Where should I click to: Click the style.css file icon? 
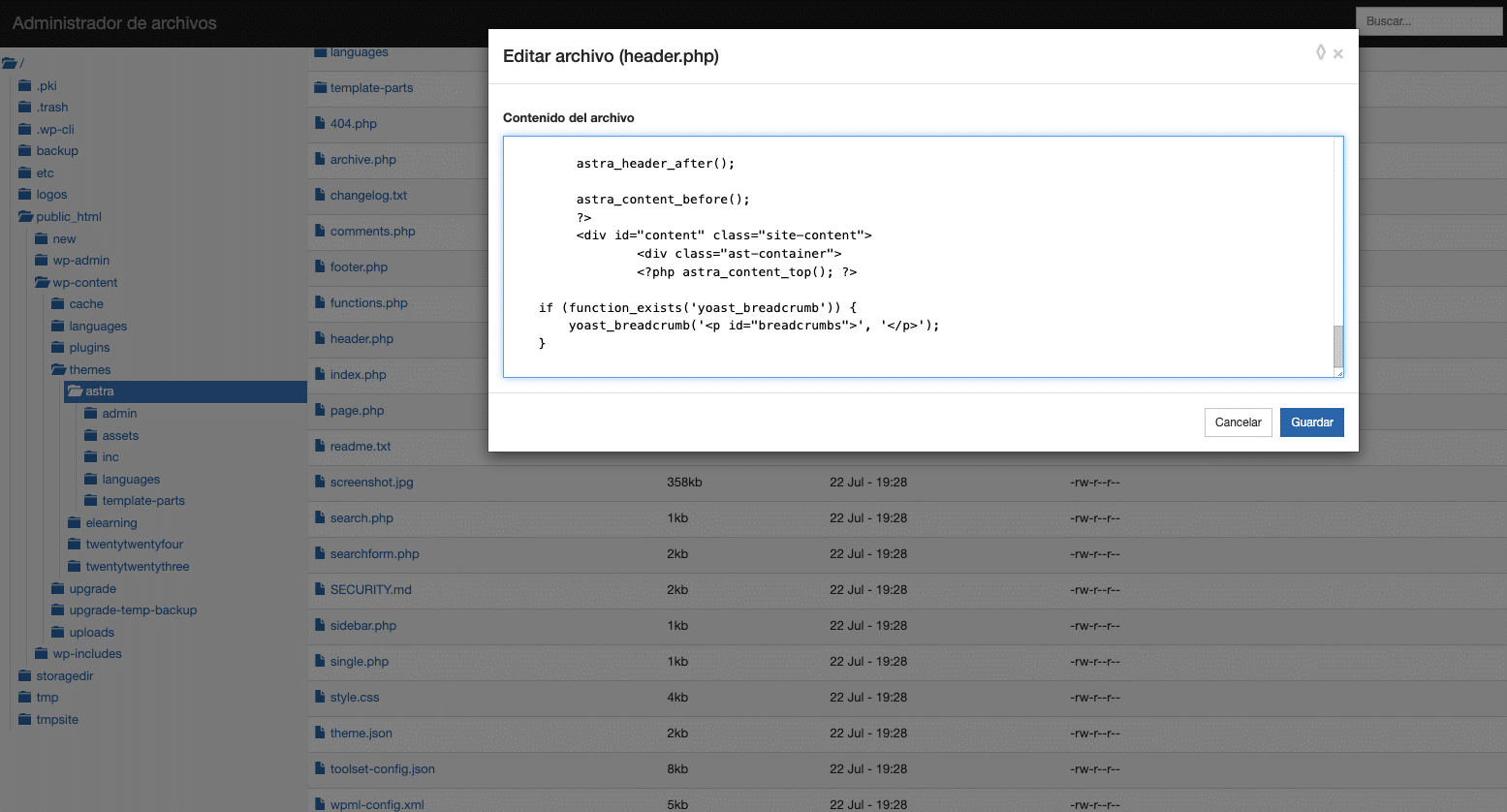click(320, 697)
